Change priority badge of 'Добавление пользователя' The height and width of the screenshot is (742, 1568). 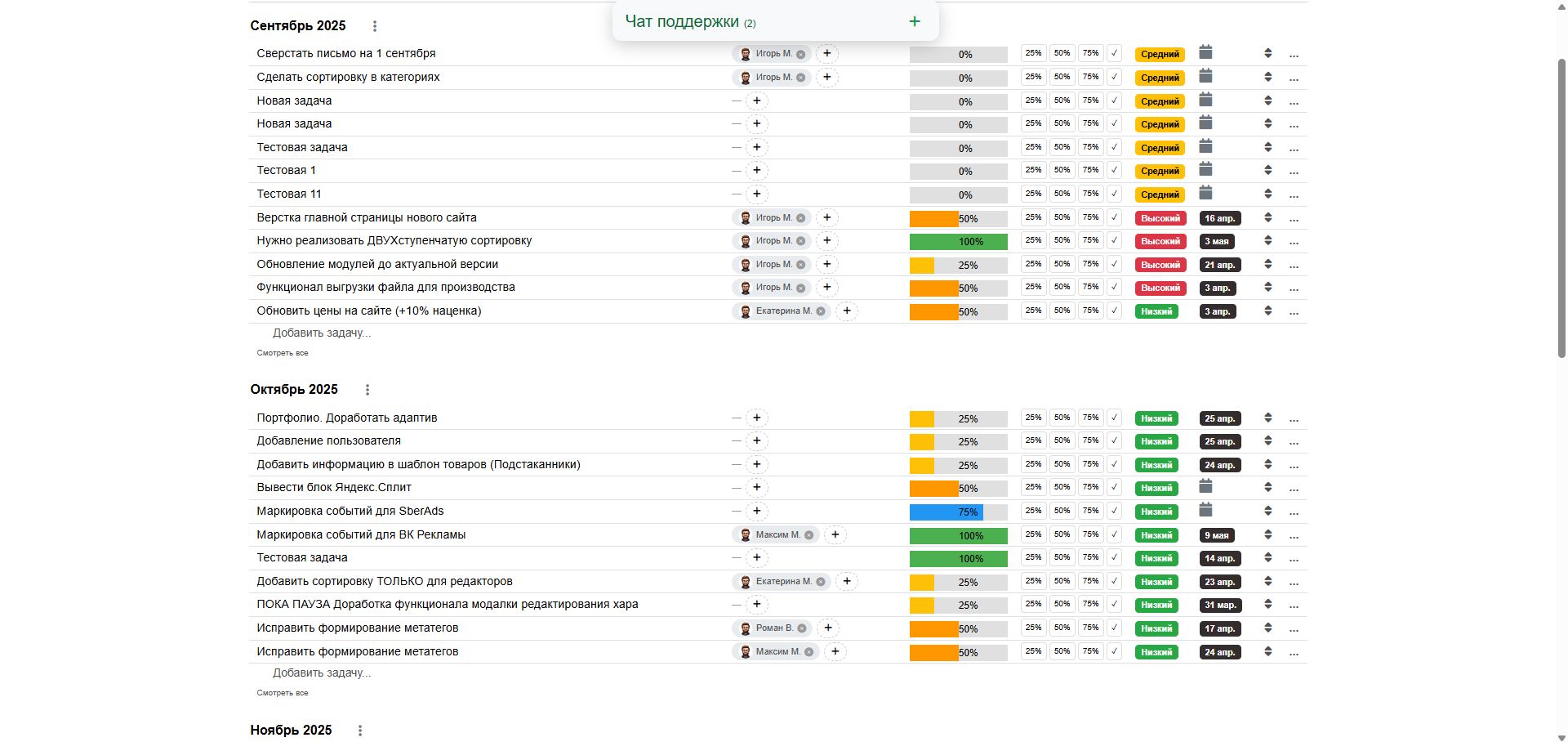tap(1156, 441)
